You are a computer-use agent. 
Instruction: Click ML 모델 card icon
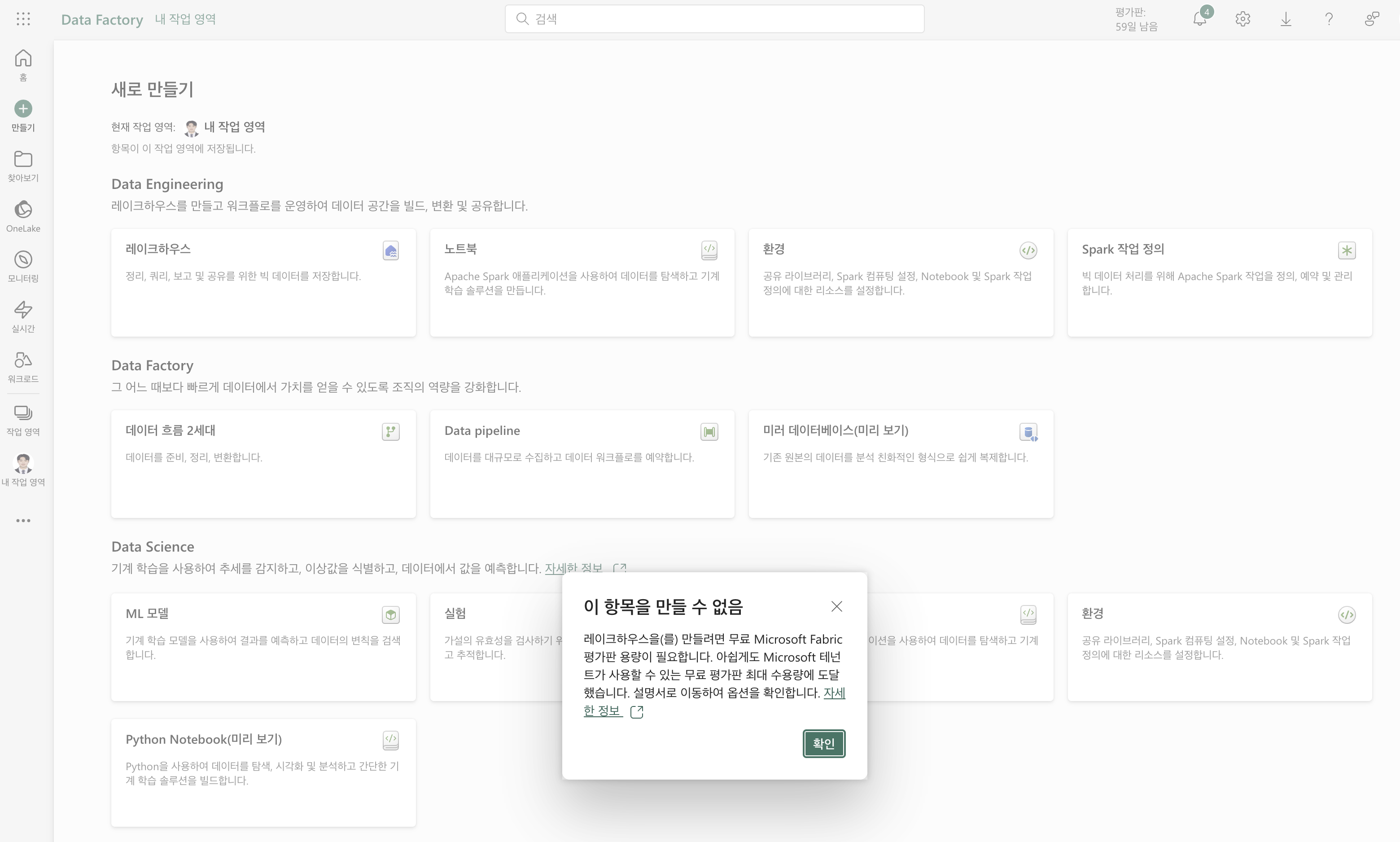(391, 614)
